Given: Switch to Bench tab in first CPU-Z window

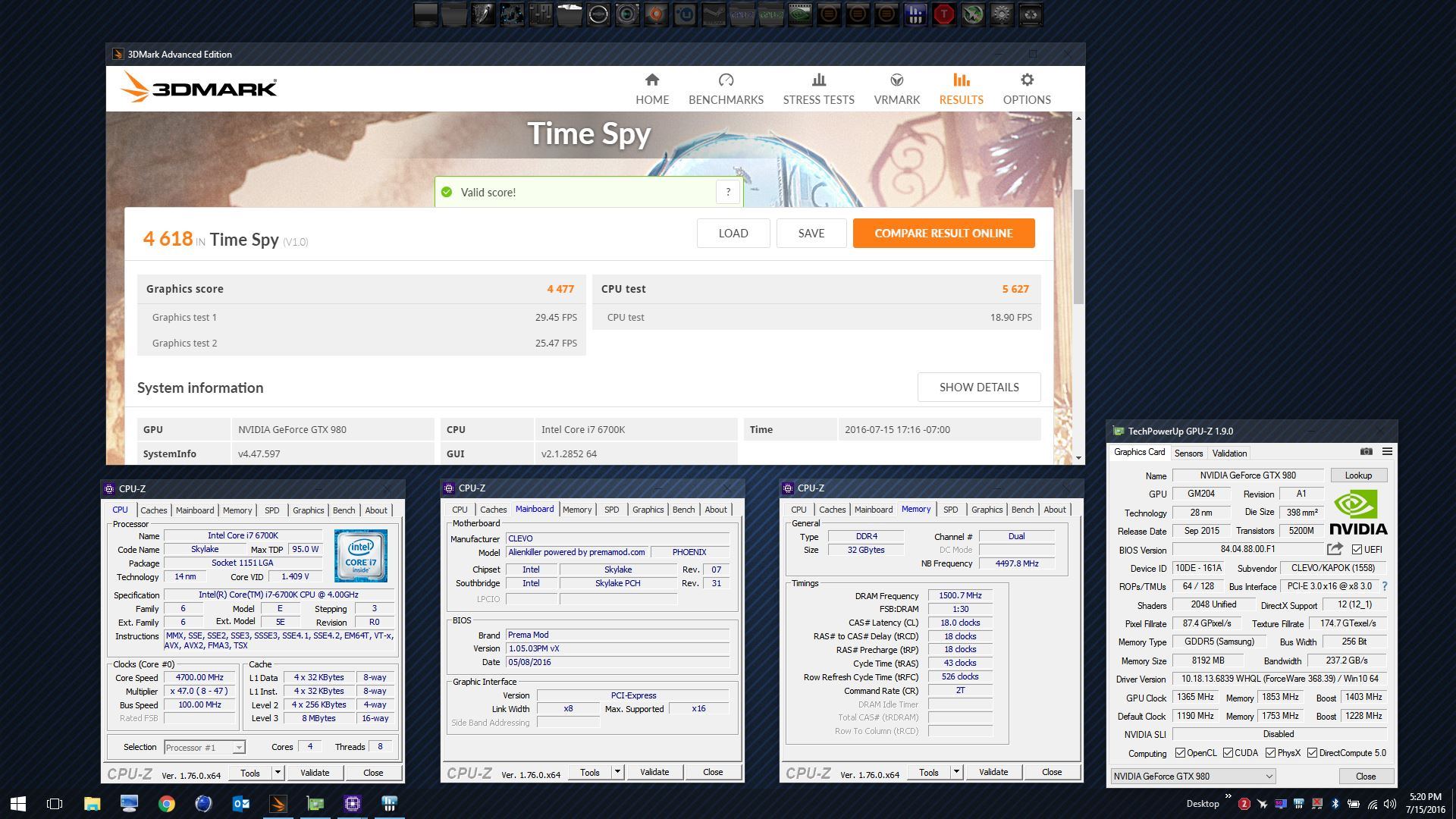Looking at the screenshot, I should click(344, 510).
